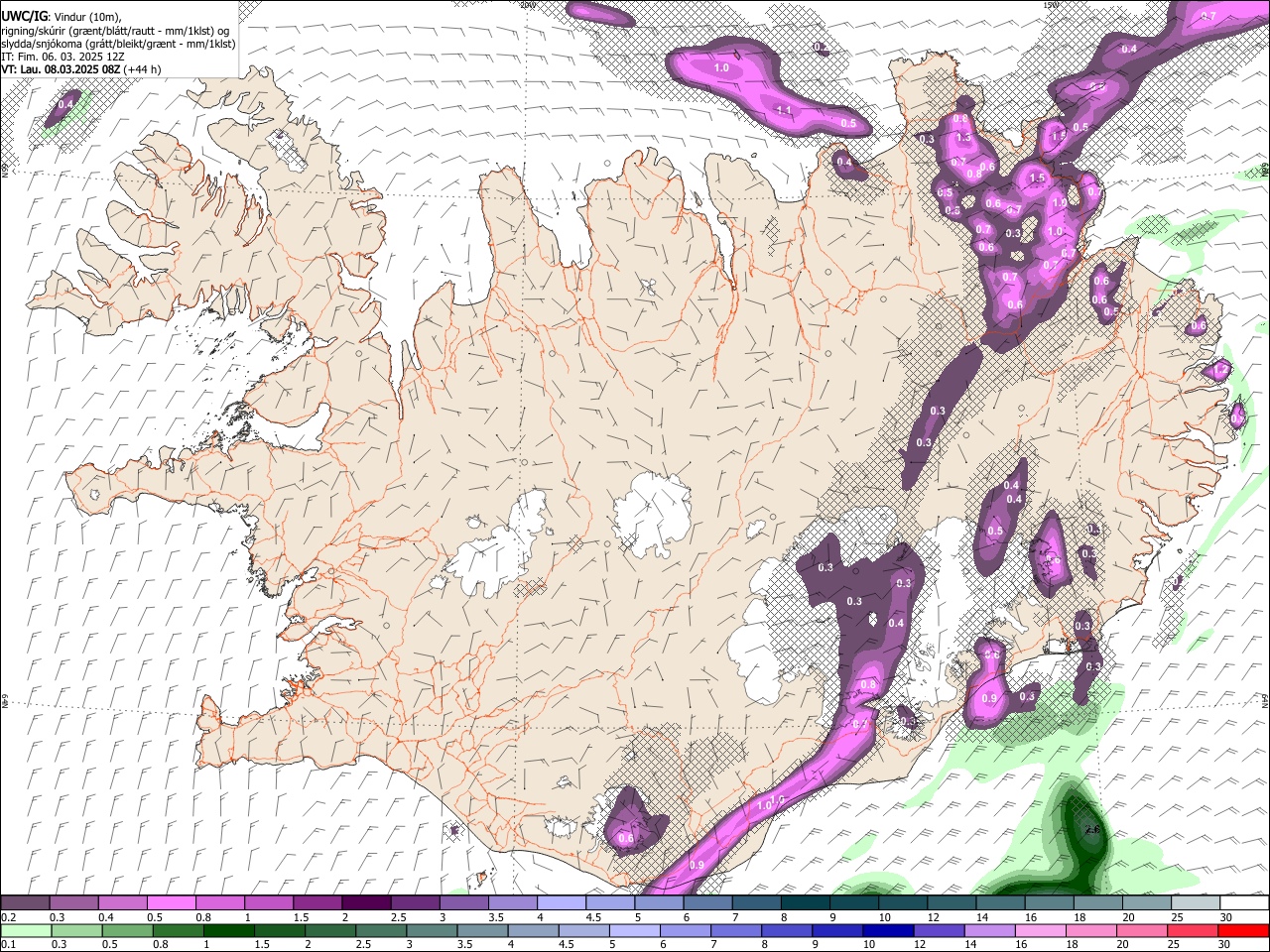The height and width of the screenshot is (952, 1270).
Task: Click the "UWC/IG: Vindur (10m)," title text
Action: [x=62, y=17]
